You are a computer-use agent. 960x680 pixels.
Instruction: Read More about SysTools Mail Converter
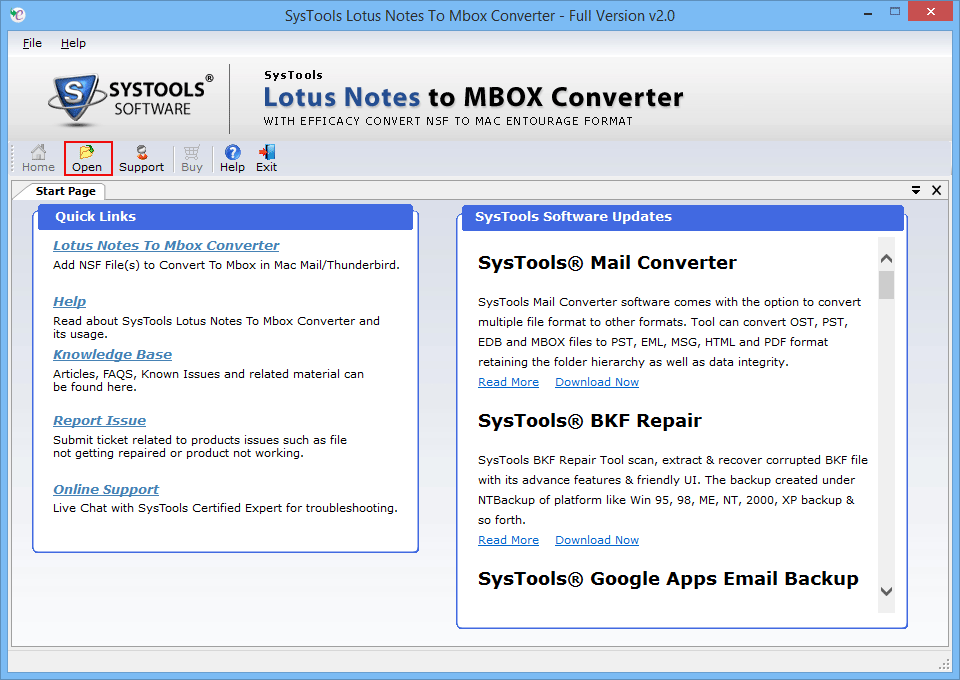tap(508, 382)
